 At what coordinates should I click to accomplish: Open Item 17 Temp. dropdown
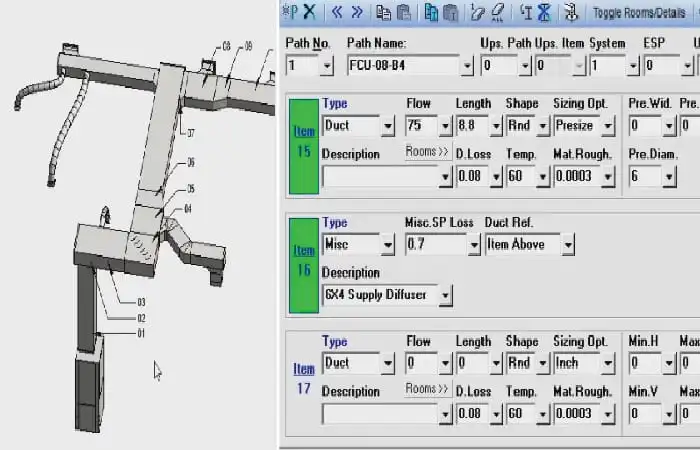[x=542, y=415]
